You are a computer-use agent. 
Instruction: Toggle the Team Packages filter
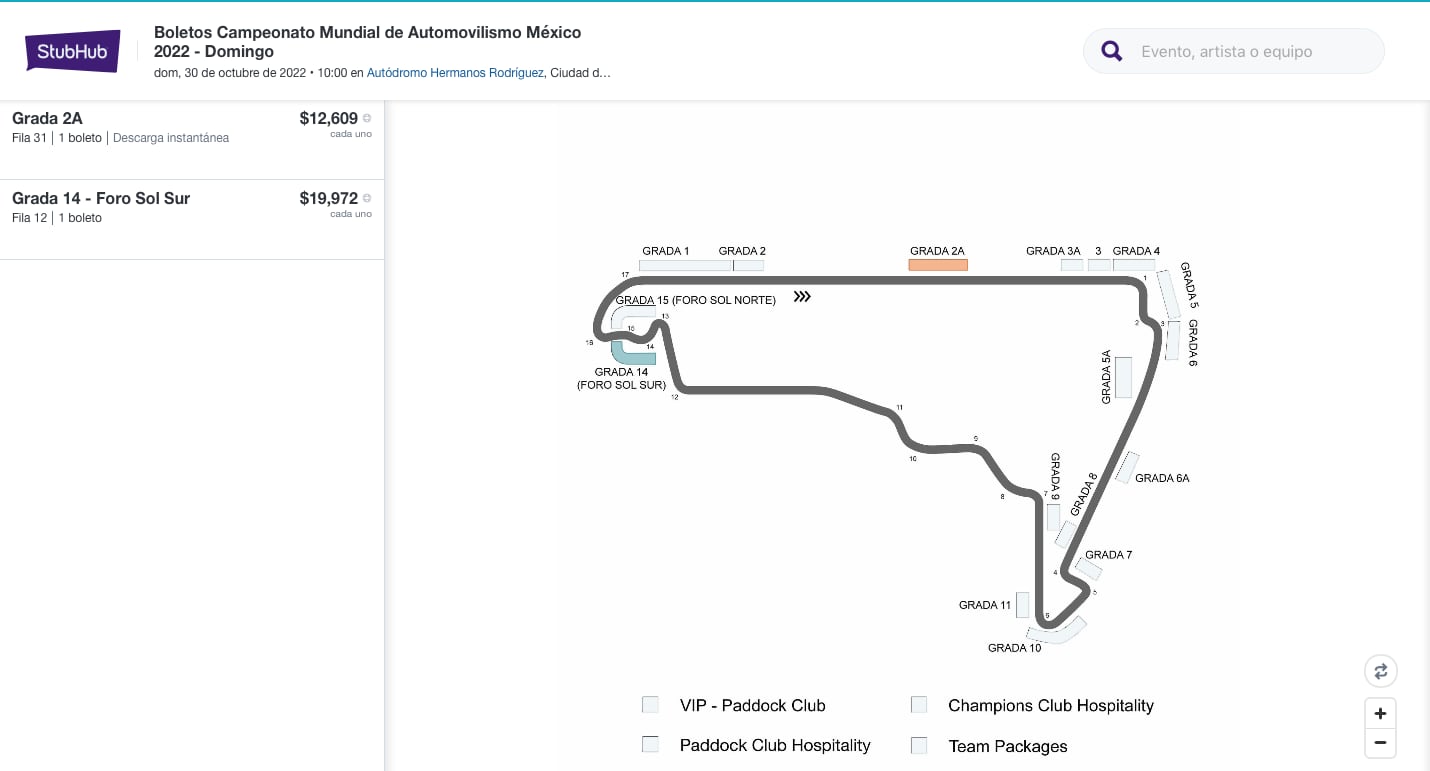[918, 744]
